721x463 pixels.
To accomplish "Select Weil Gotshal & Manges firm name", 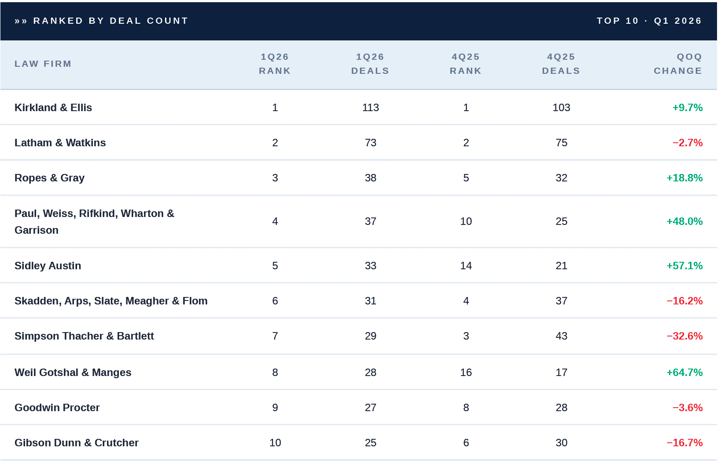I will (73, 372).
